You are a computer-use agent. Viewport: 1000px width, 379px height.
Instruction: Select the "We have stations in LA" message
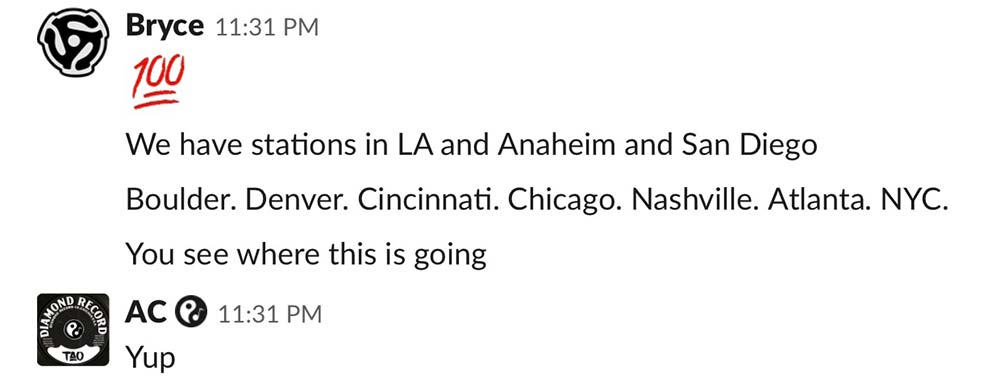click(x=471, y=145)
